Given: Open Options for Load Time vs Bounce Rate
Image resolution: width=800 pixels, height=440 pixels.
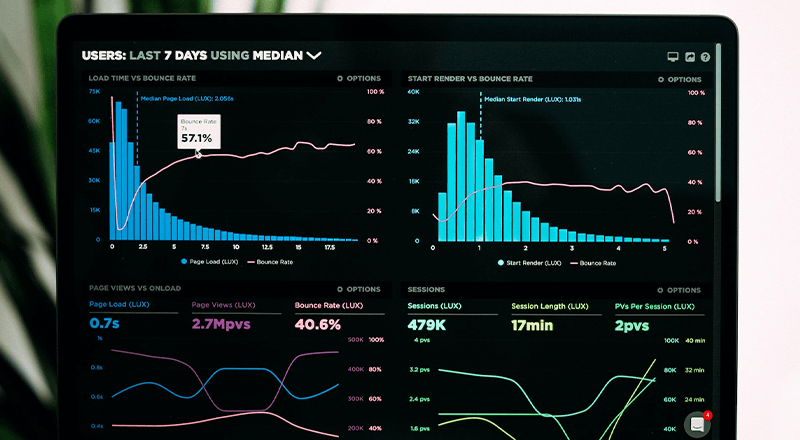Looking at the screenshot, I should 359,79.
